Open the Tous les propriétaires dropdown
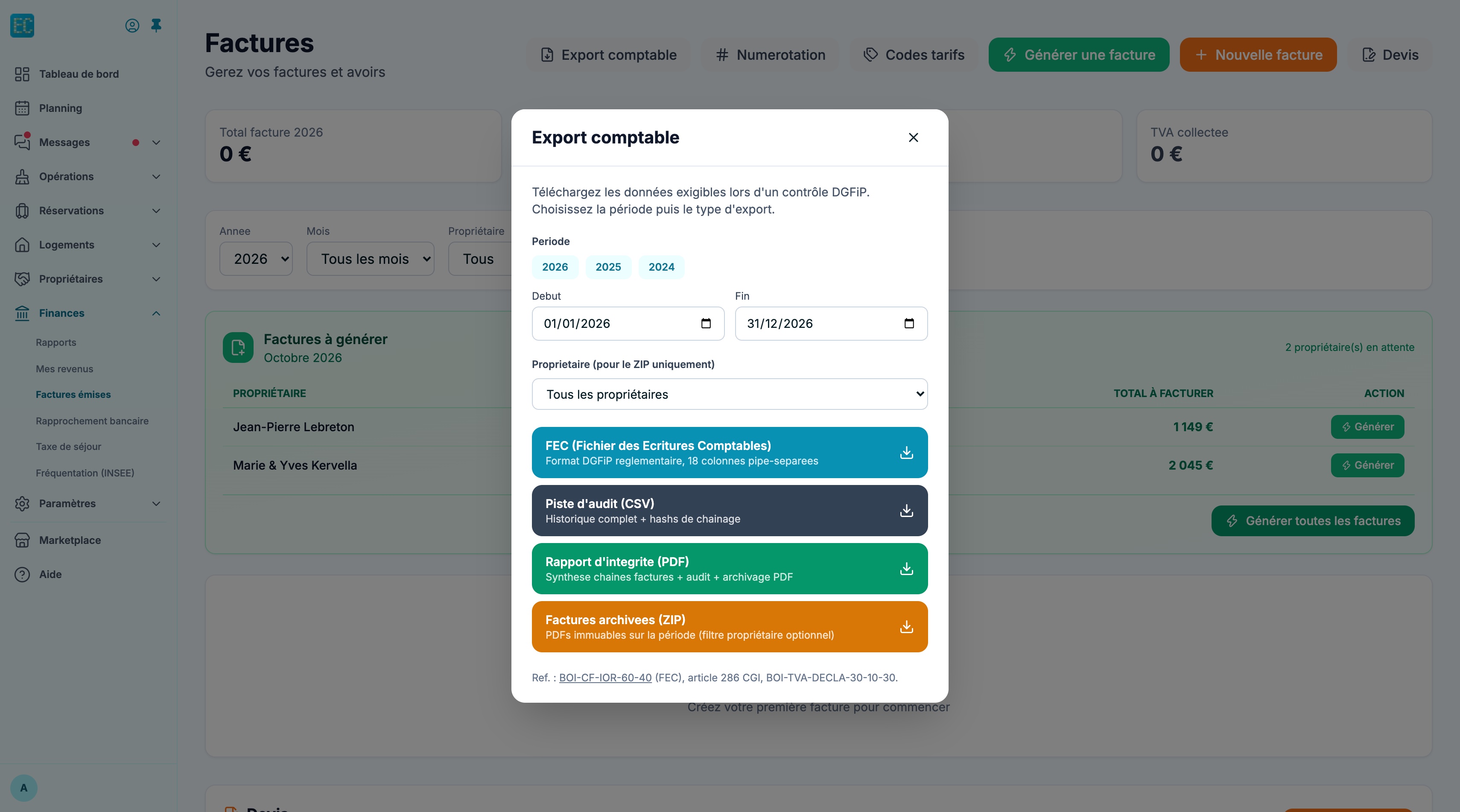The height and width of the screenshot is (812, 1460). tap(730, 394)
